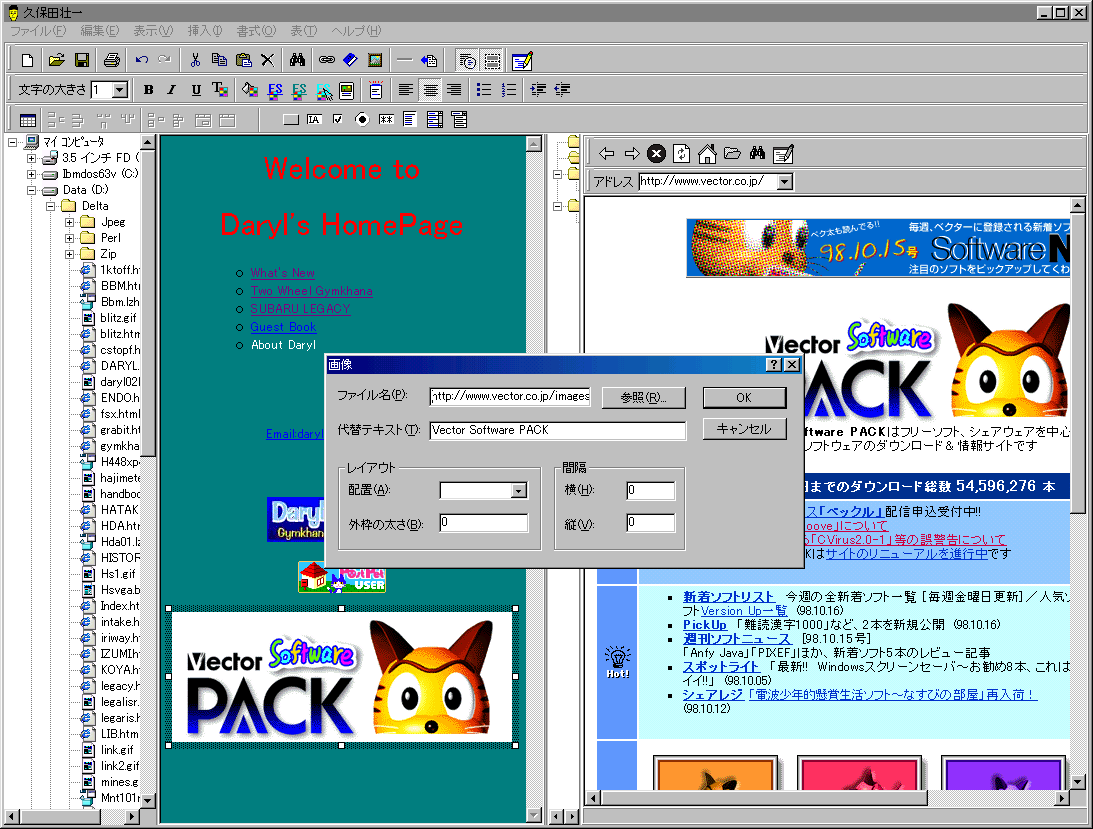
Task: Open the 編集(E) menu
Action: point(100,31)
